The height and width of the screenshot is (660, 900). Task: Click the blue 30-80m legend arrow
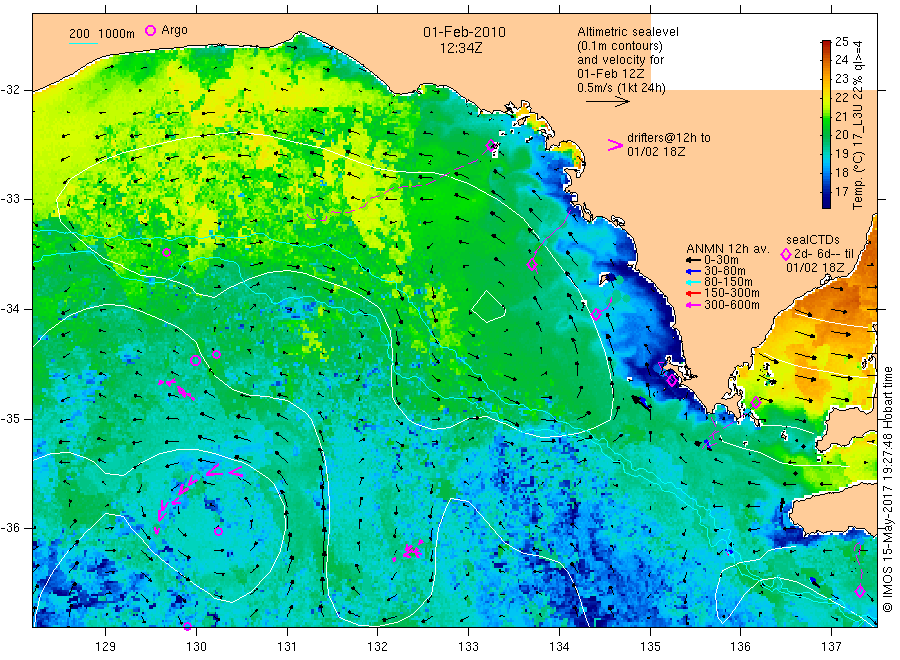(693, 271)
